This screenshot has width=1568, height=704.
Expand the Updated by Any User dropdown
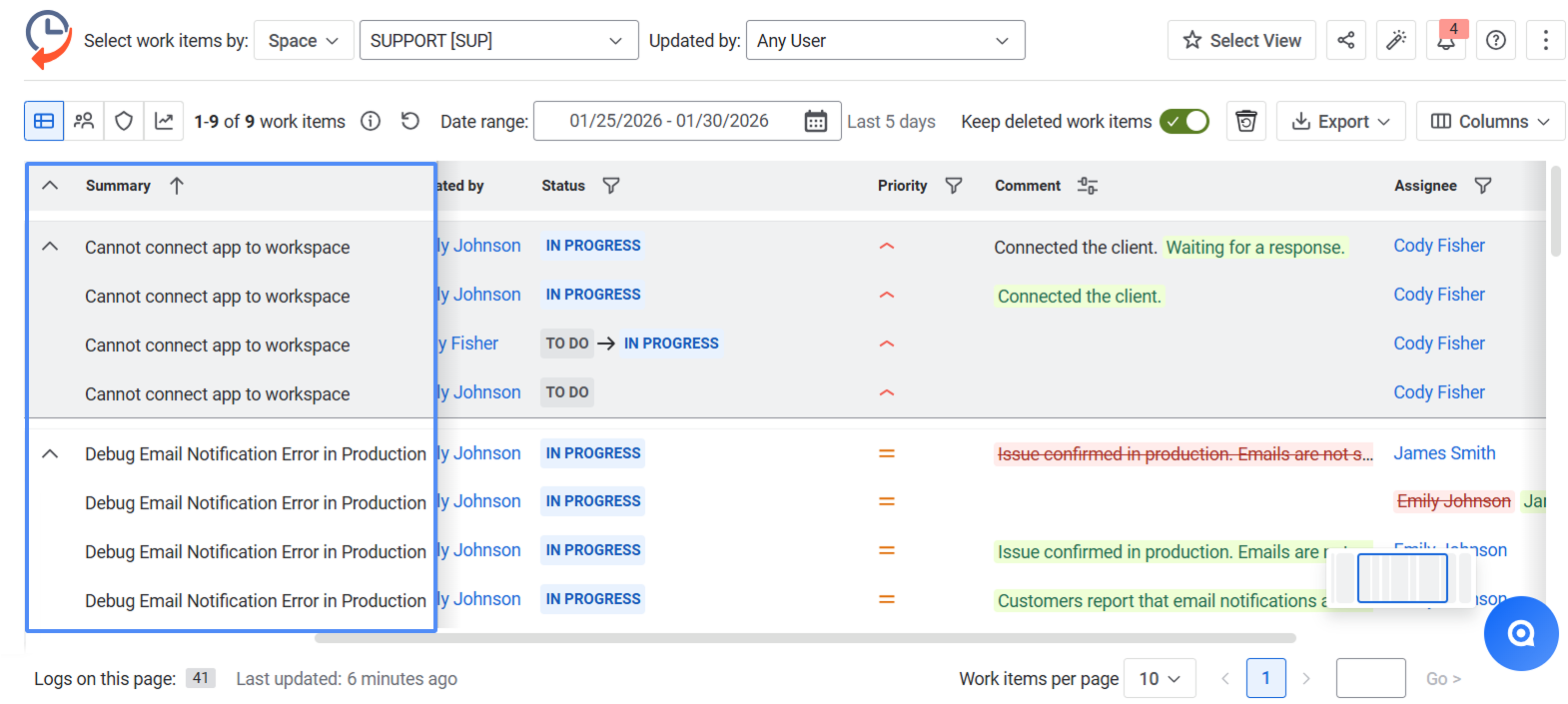point(885,41)
